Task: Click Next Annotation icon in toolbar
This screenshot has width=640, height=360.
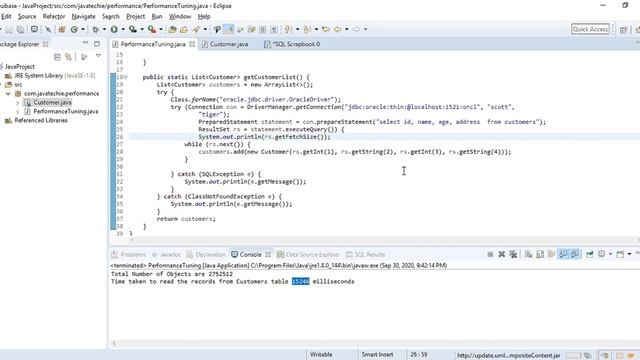Action: 288,29
